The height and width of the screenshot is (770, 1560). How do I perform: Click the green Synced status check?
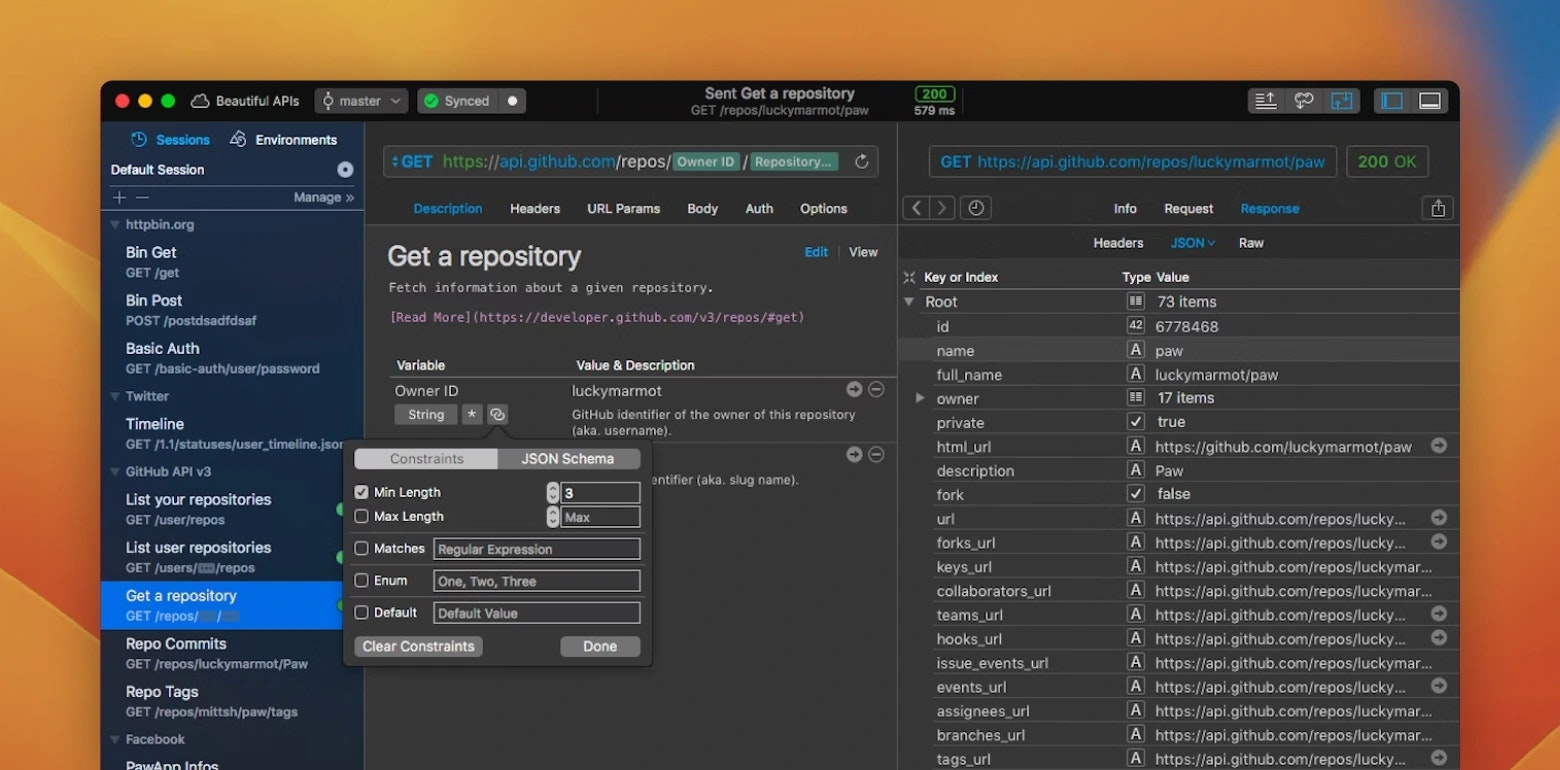(431, 101)
